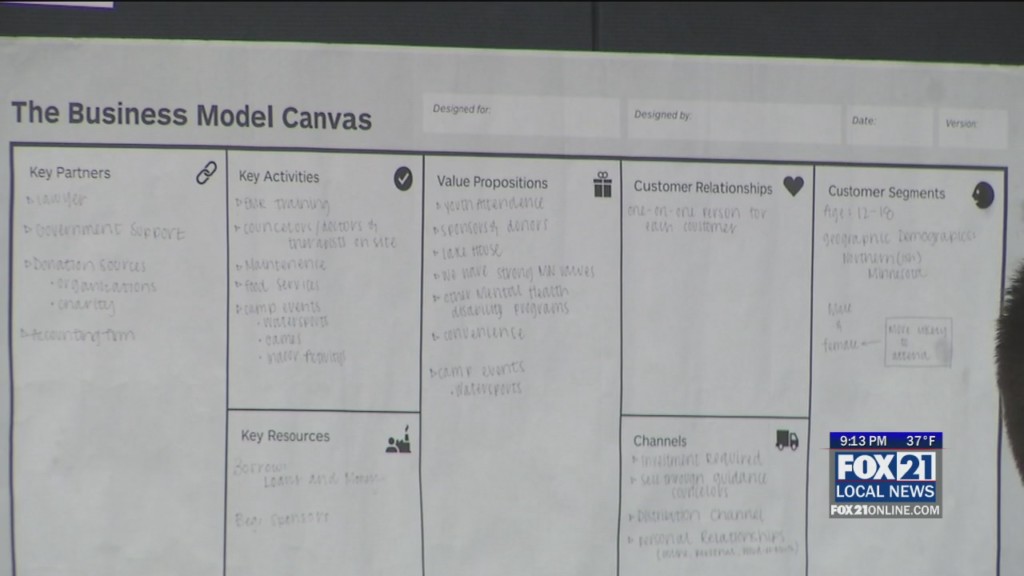Select the Designed by field
Screen dimensions: 1024x576
(734, 124)
